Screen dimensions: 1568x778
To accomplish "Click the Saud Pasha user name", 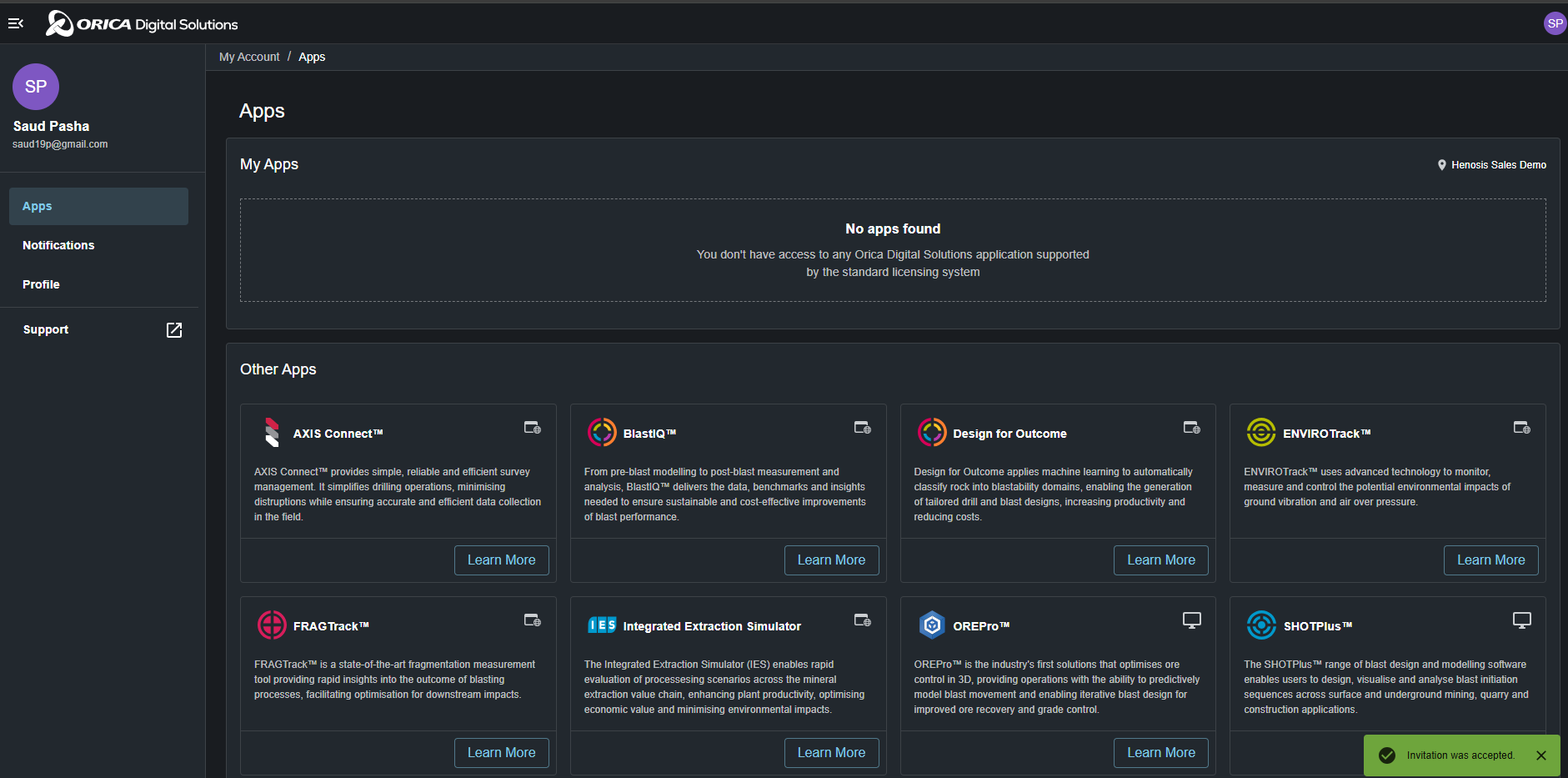I will [51, 126].
